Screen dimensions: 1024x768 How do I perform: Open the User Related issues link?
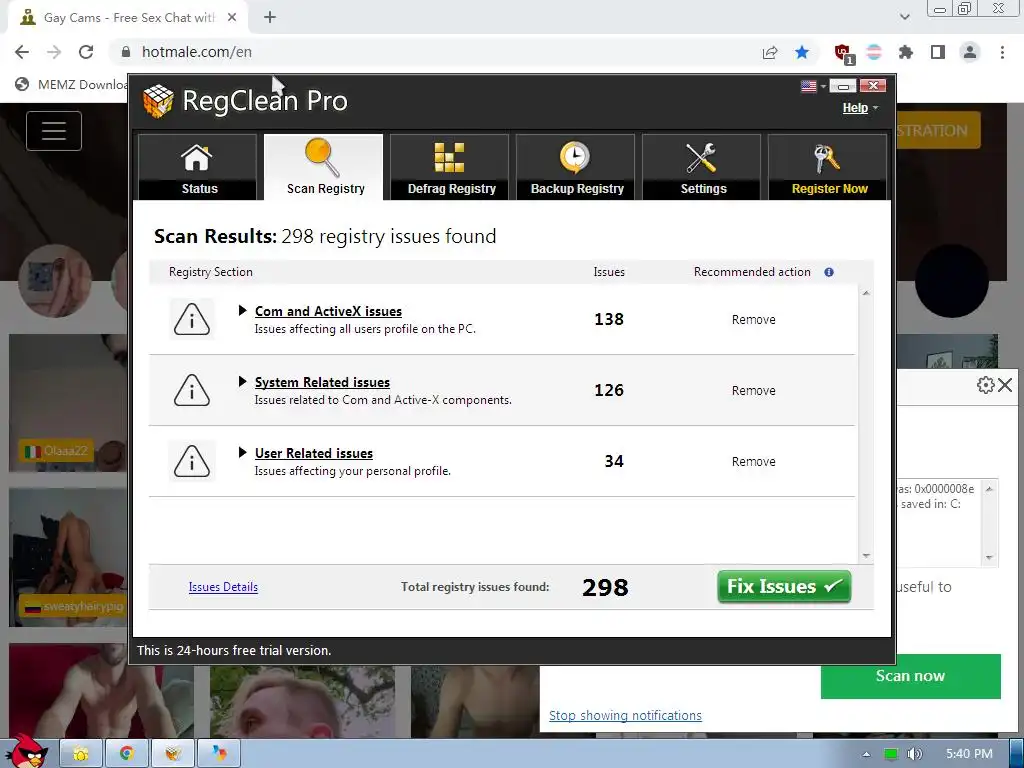(x=314, y=453)
